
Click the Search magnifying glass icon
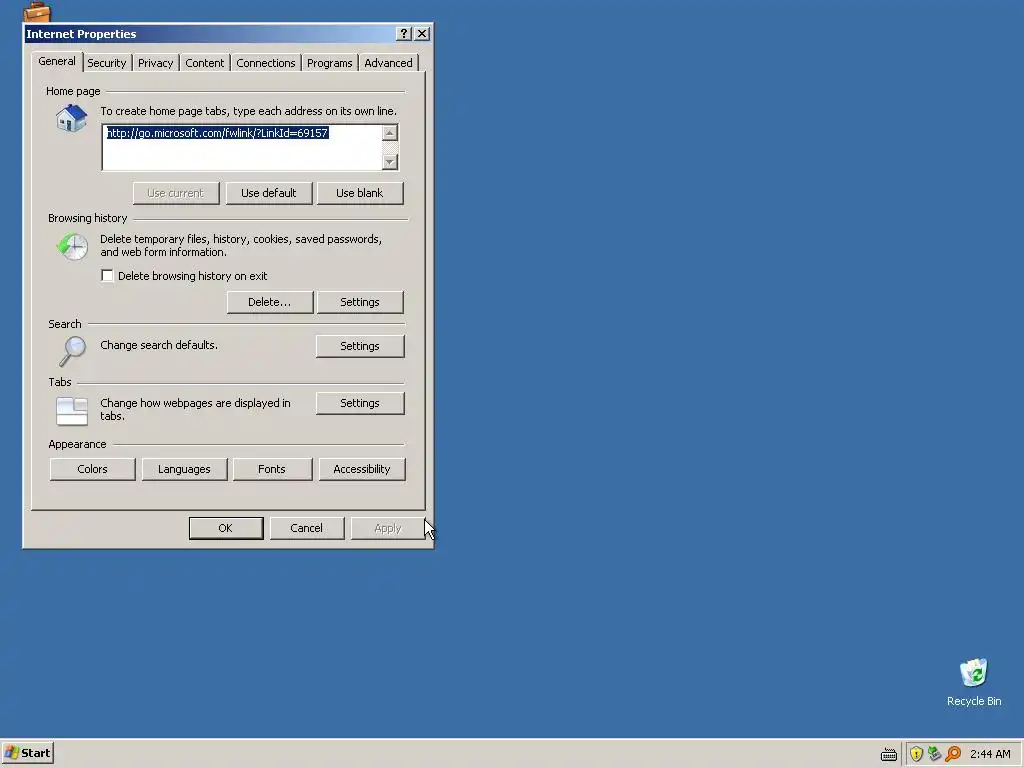tap(72, 351)
